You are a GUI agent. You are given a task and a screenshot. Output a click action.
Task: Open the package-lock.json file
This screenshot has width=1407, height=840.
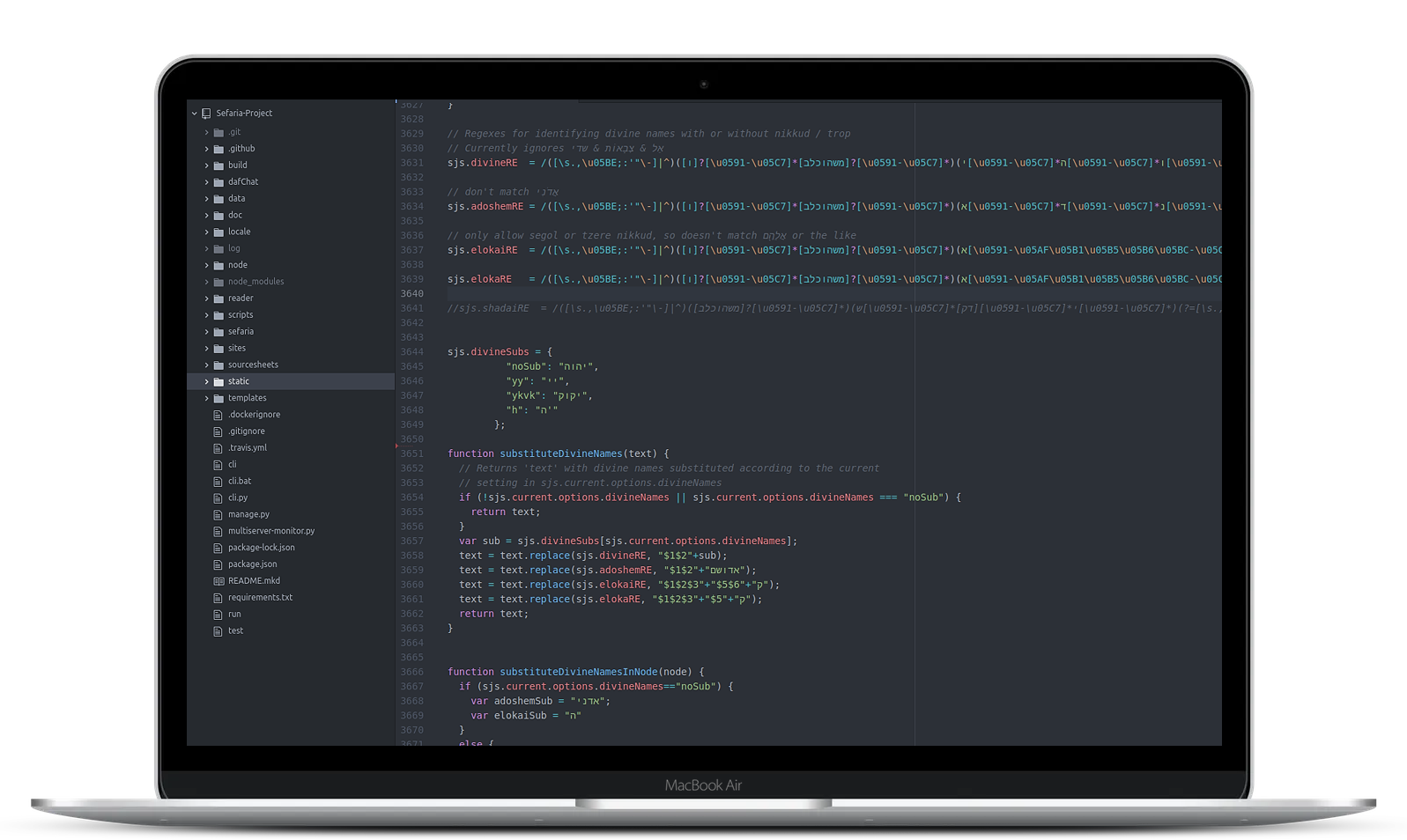pyautogui.click(x=261, y=548)
